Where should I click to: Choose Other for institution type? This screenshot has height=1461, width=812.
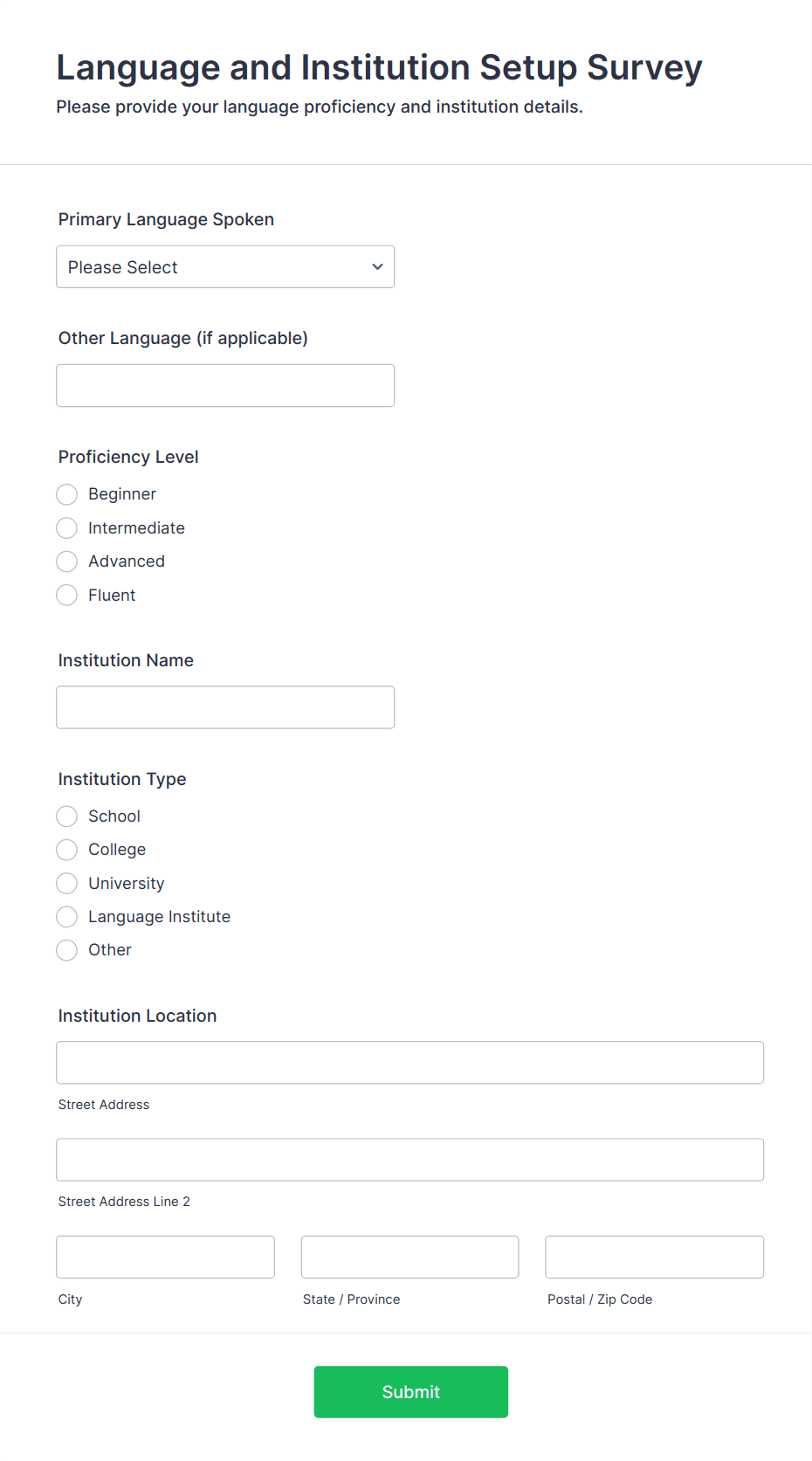[67, 950]
